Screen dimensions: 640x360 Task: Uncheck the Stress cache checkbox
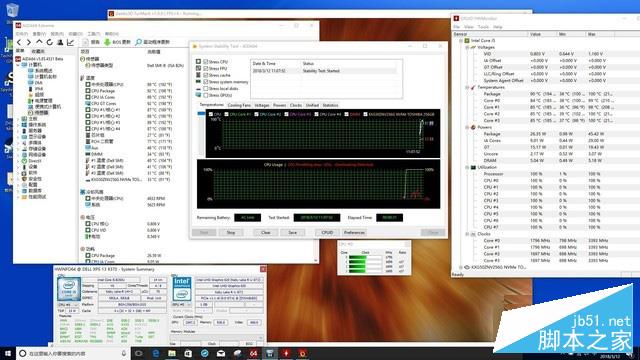pyautogui.click(x=206, y=75)
